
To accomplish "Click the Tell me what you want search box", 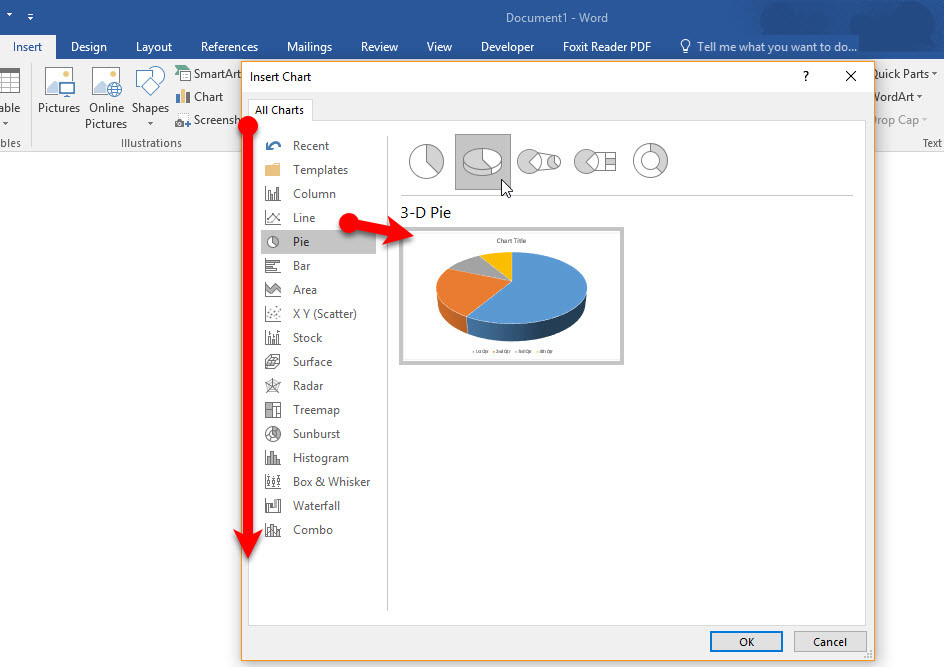I will (768, 47).
